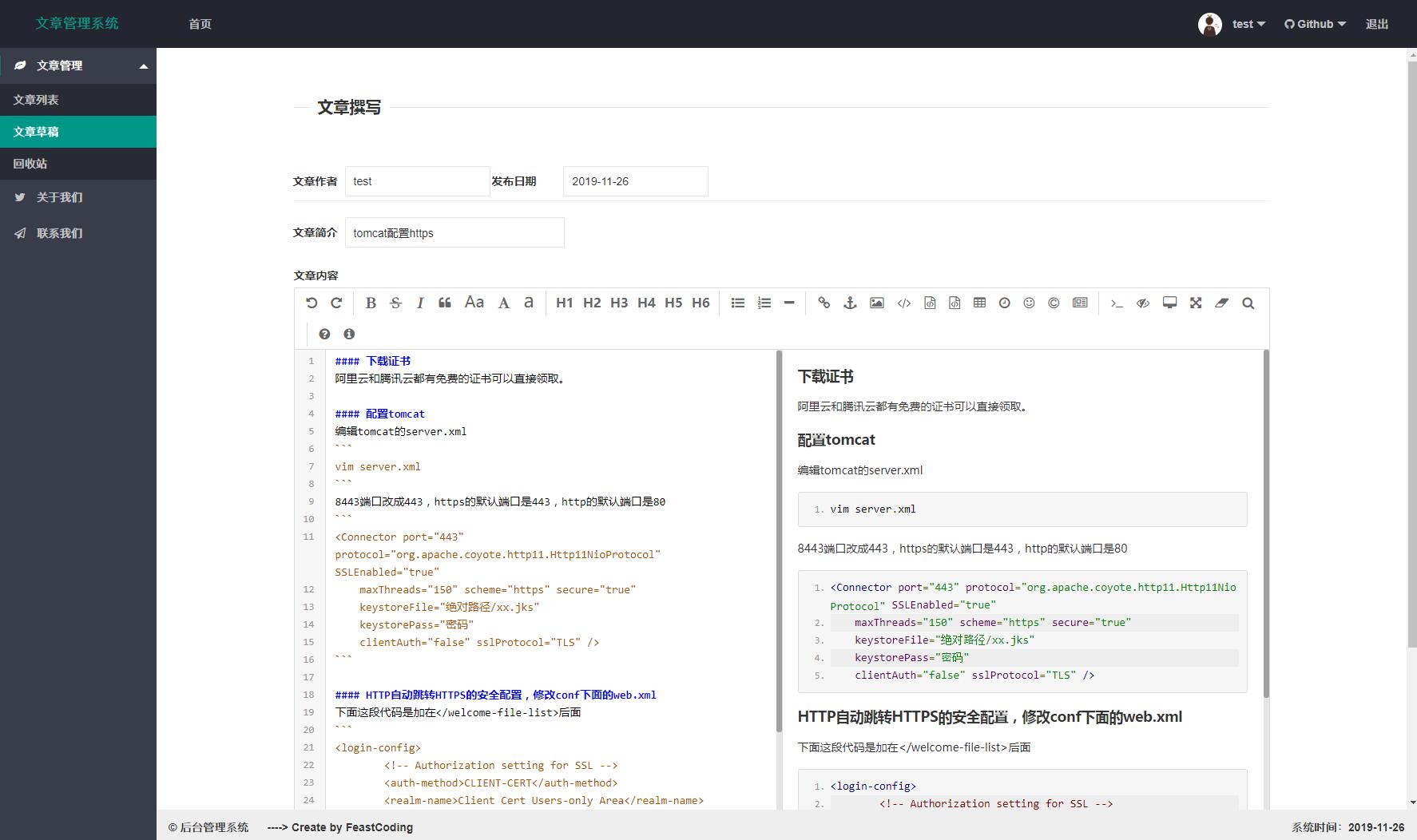Click the 'vim server.xml' editor line
The image size is (1417, 840).
pos(378,466)
